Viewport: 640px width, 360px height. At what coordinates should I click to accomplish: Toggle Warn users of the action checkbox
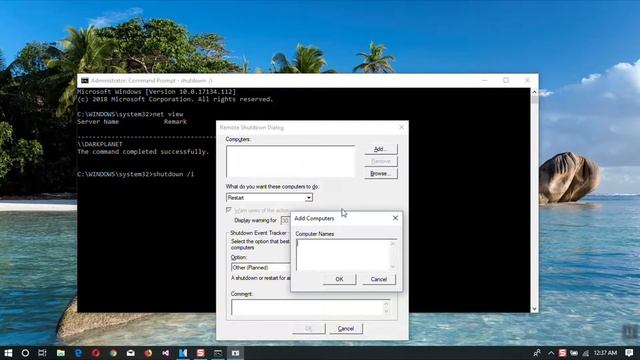click(229, 210)
